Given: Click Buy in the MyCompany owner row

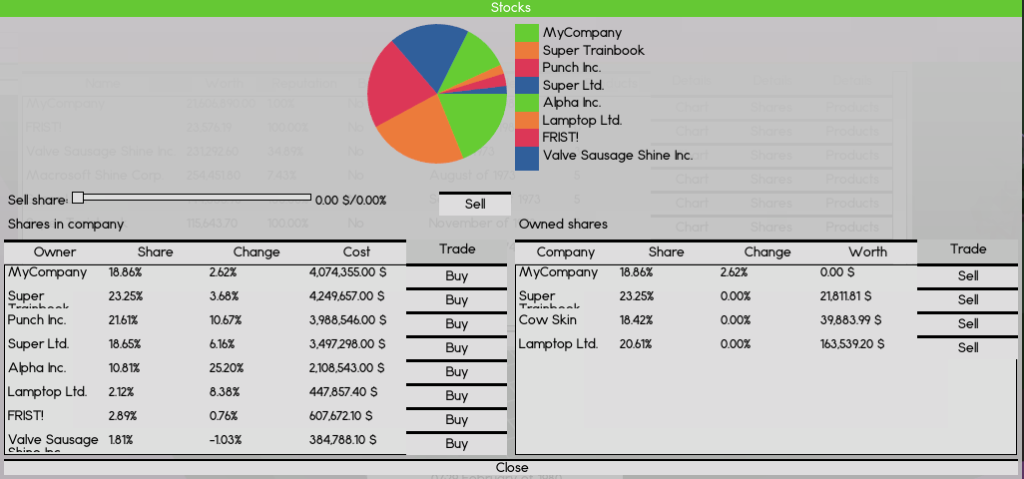Looking at the screenshot, I should 456,276.
